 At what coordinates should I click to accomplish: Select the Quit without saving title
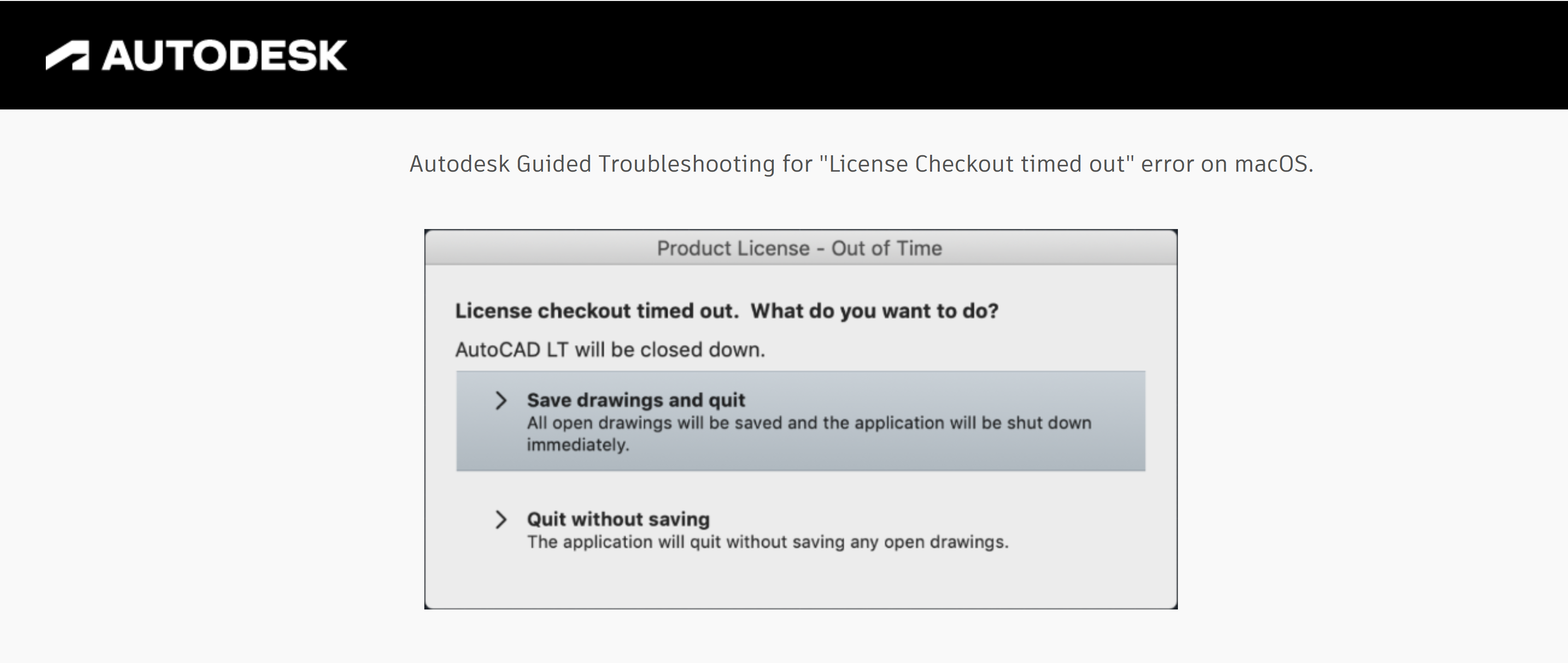coord(618,519)
